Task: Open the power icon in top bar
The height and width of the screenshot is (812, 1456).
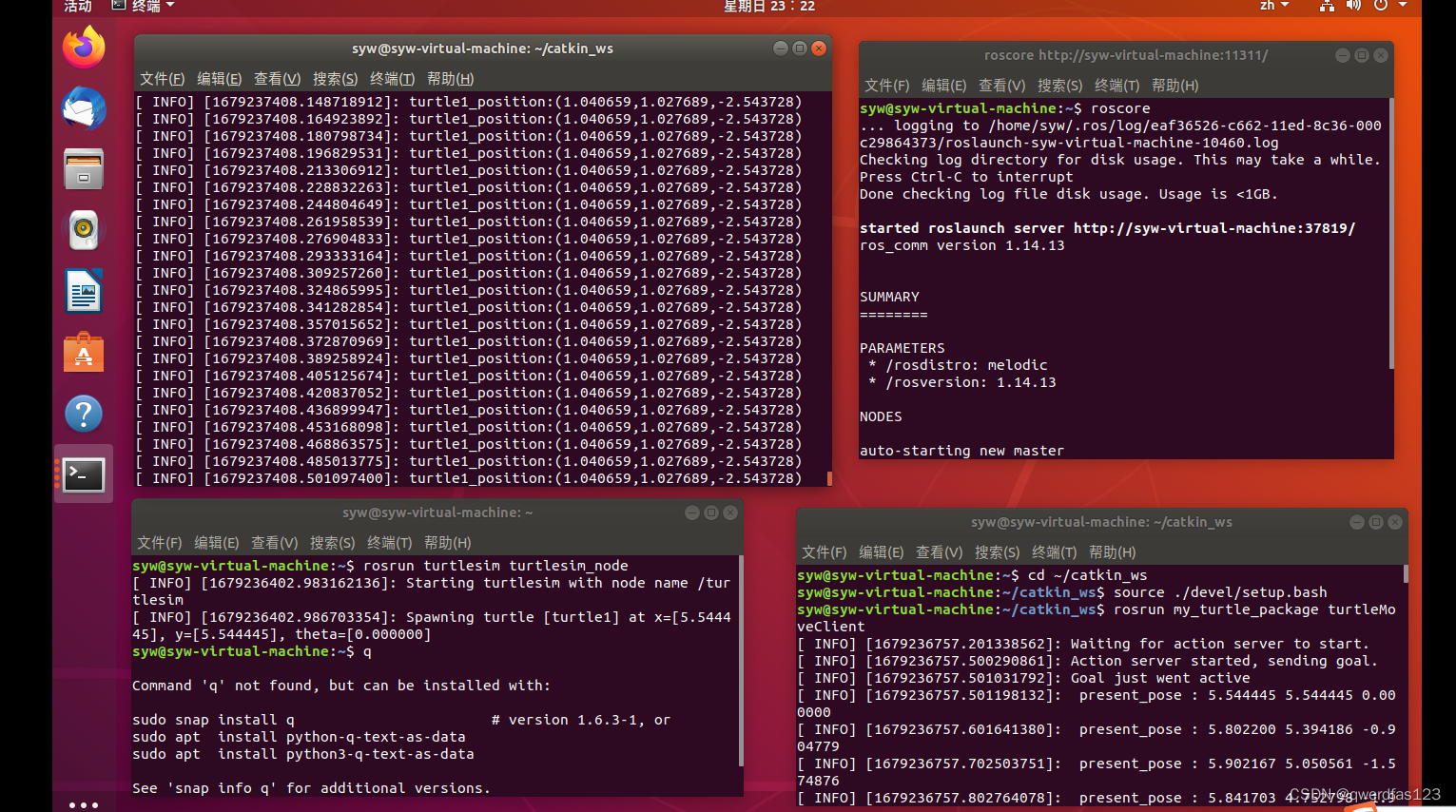Action: tap(1381, 6)
